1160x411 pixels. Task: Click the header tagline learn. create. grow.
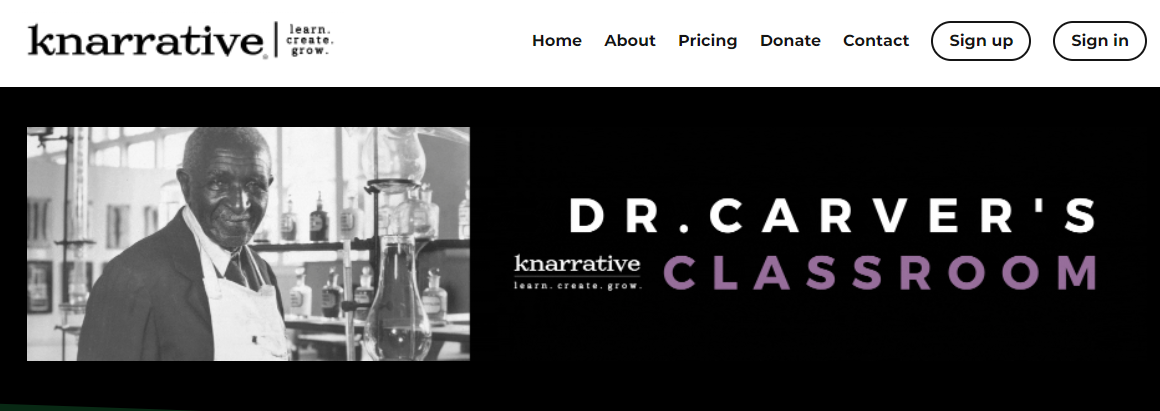click(x=311, y=39)
